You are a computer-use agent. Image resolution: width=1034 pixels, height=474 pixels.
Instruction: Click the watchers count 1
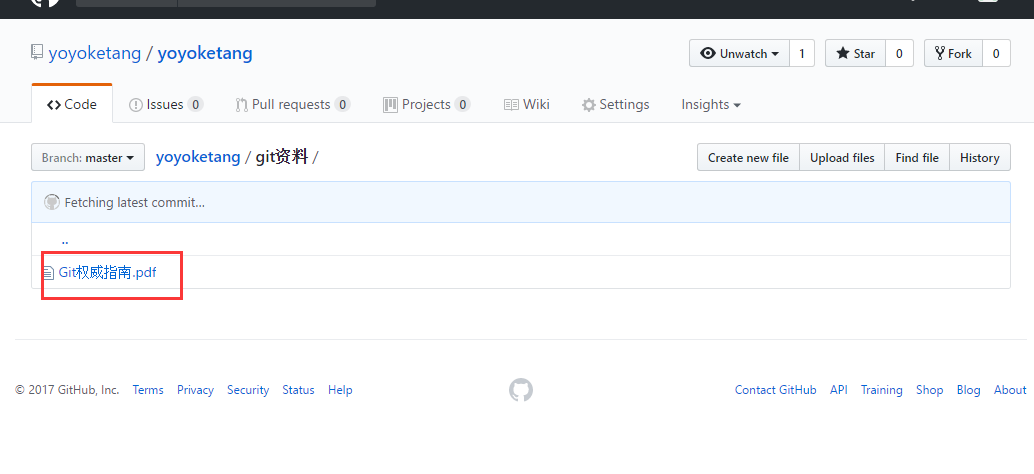[x=802, y=53]
